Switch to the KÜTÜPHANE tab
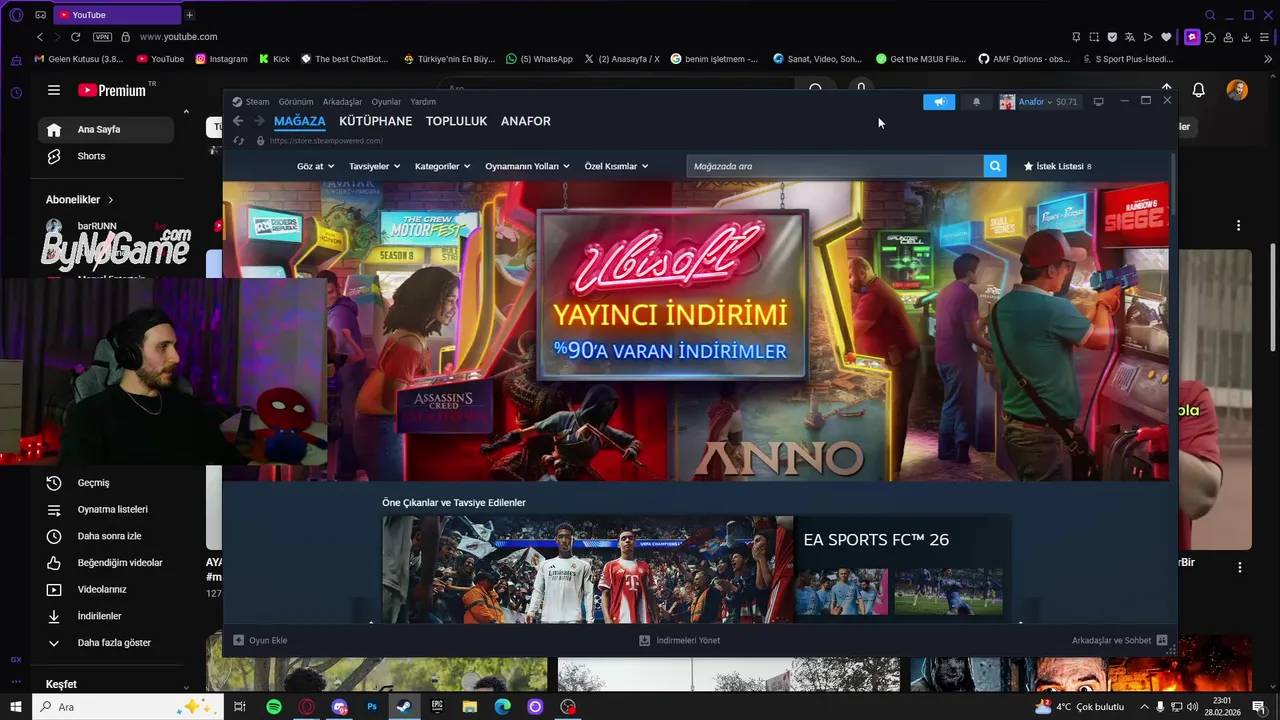The image size is (1280, 720). pos(376,121)
